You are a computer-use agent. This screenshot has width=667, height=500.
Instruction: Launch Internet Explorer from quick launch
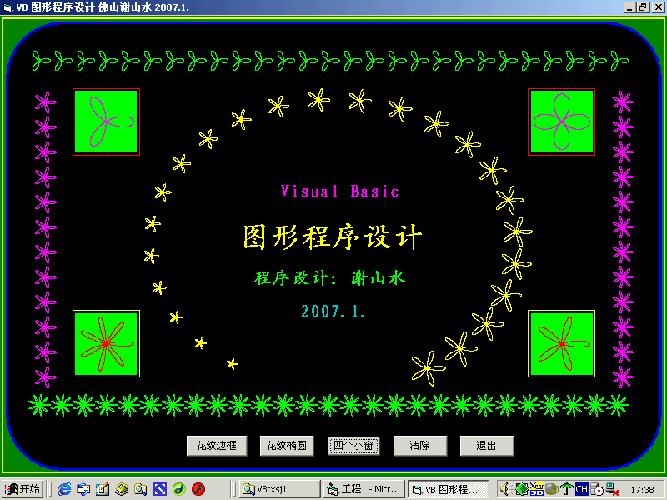coord(64,489)
